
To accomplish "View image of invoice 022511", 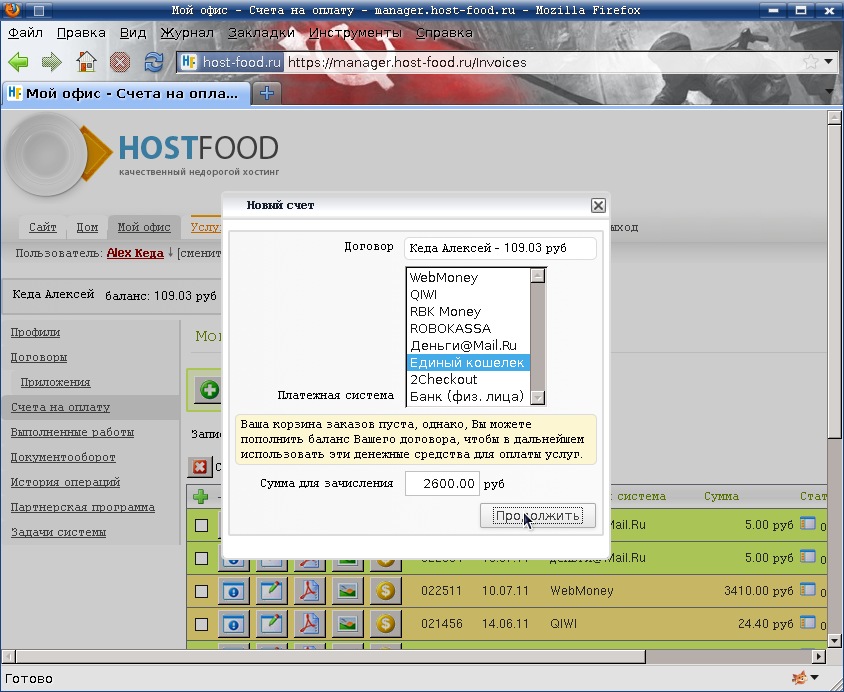I will click(348, 591).
